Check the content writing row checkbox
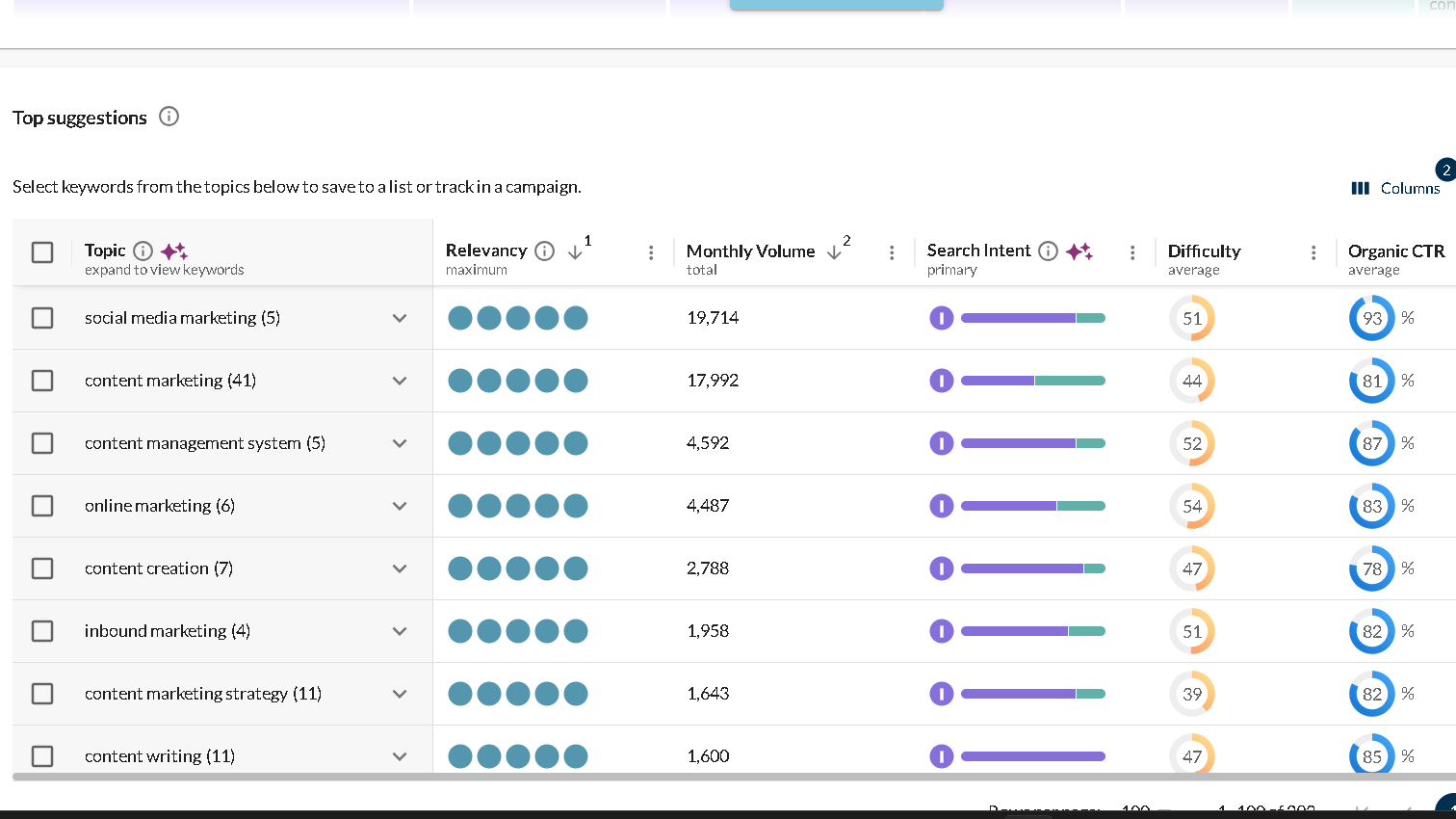Screen dimensions: 1456x819 tap(42, 756)
